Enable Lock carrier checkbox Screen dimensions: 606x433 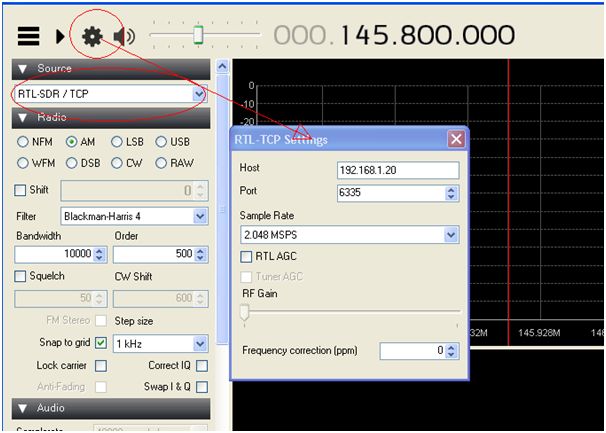[101, 366]
